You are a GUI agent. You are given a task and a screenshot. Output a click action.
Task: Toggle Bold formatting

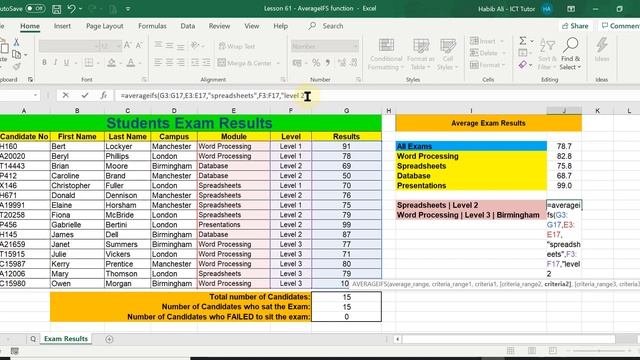[x=44, y=62]
